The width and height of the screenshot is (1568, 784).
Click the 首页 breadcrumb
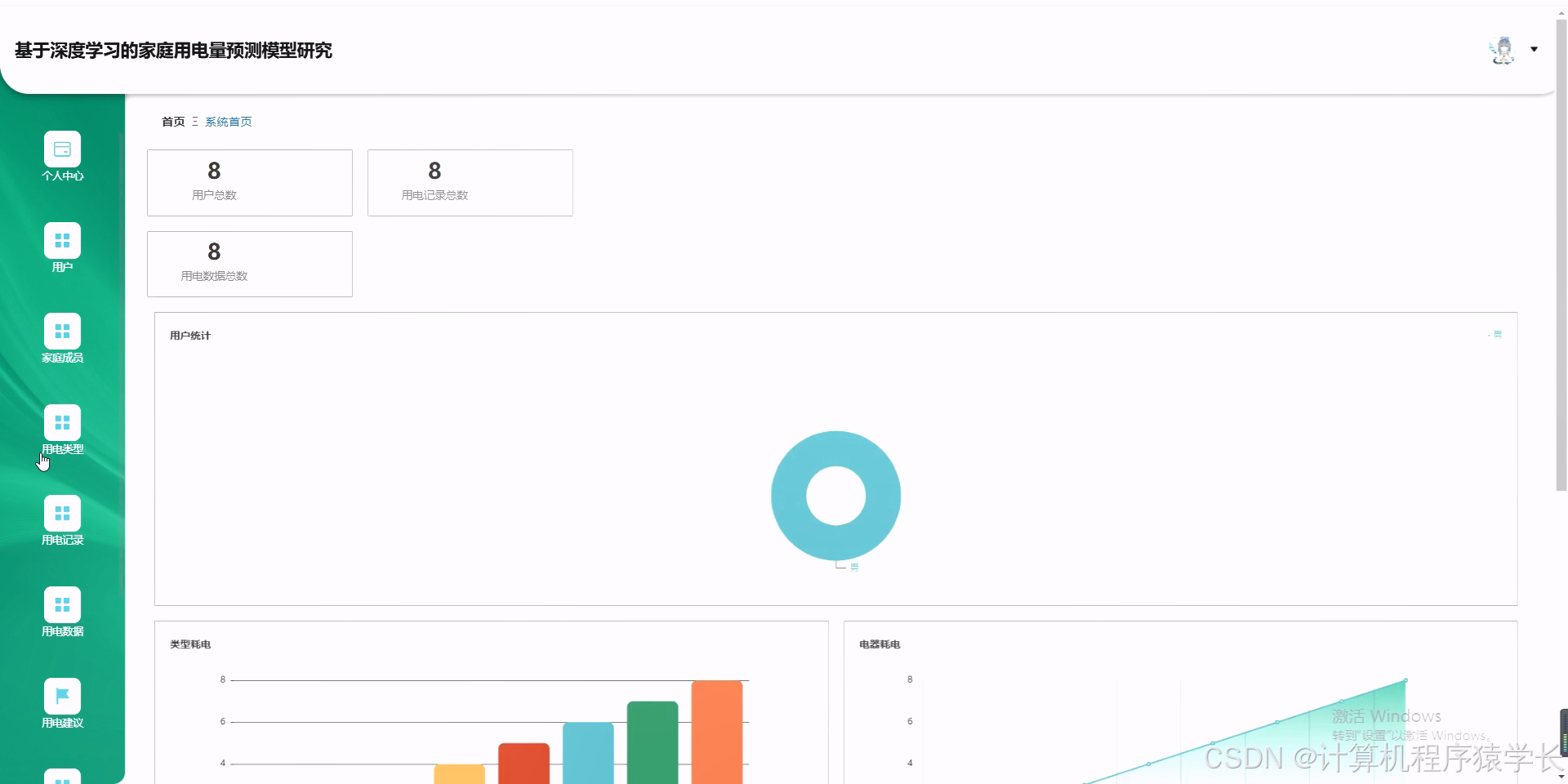tap(173, 122)
